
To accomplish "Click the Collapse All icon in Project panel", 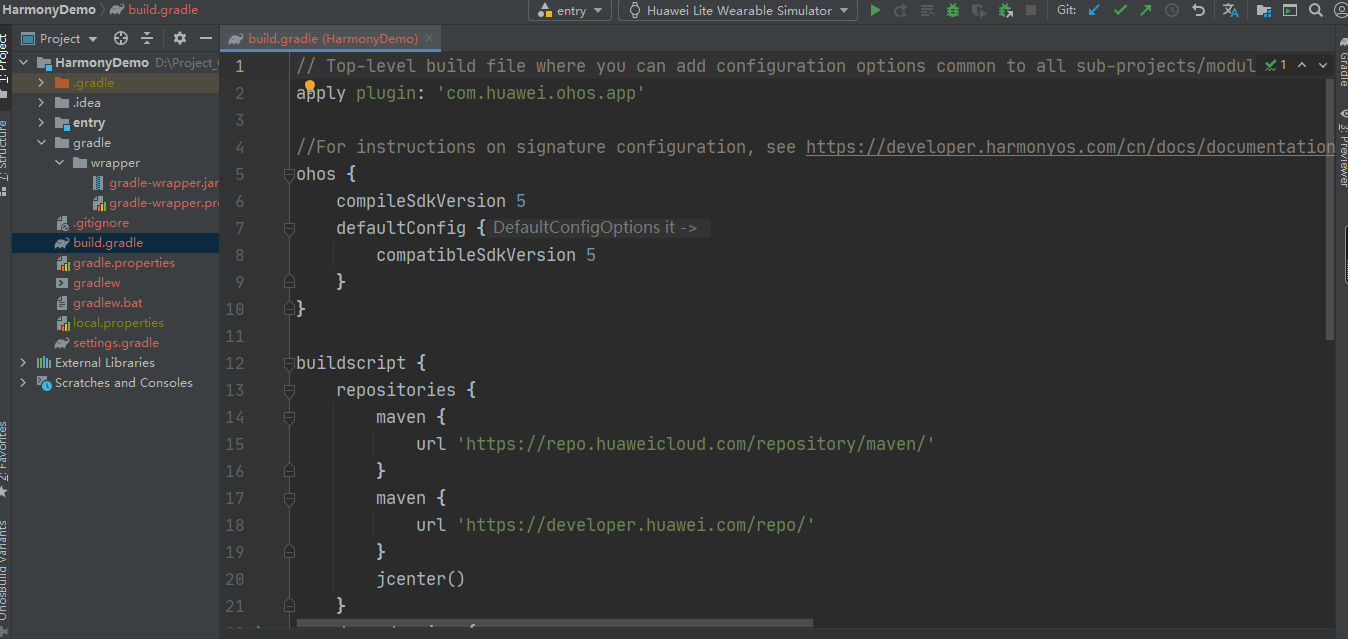I will [x=147, y=38].
